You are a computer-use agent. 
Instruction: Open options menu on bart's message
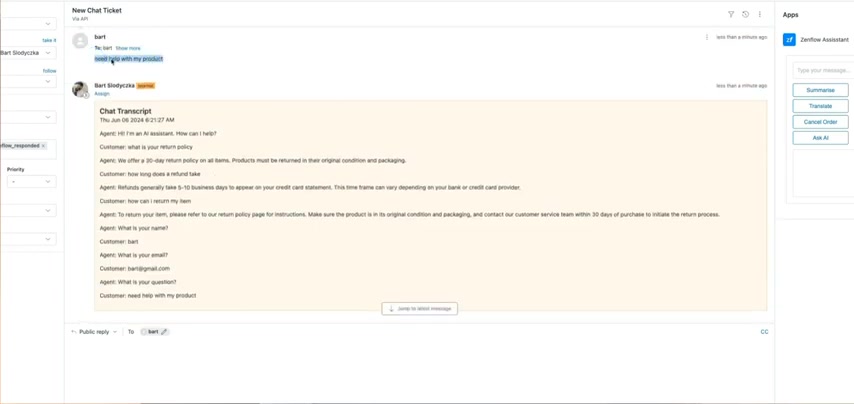click(707, 37)
